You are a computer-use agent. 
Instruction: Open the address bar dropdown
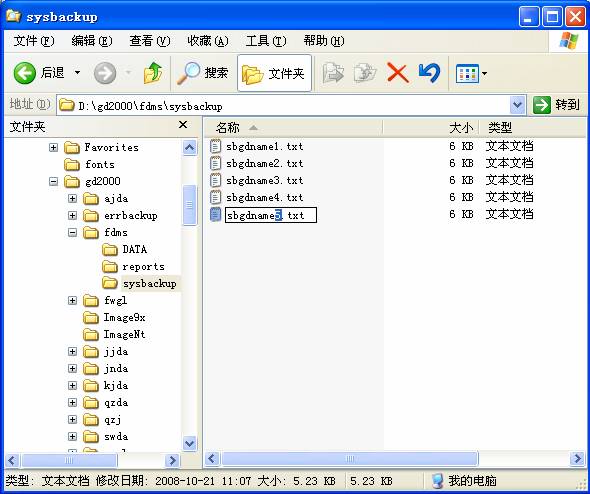517,105
